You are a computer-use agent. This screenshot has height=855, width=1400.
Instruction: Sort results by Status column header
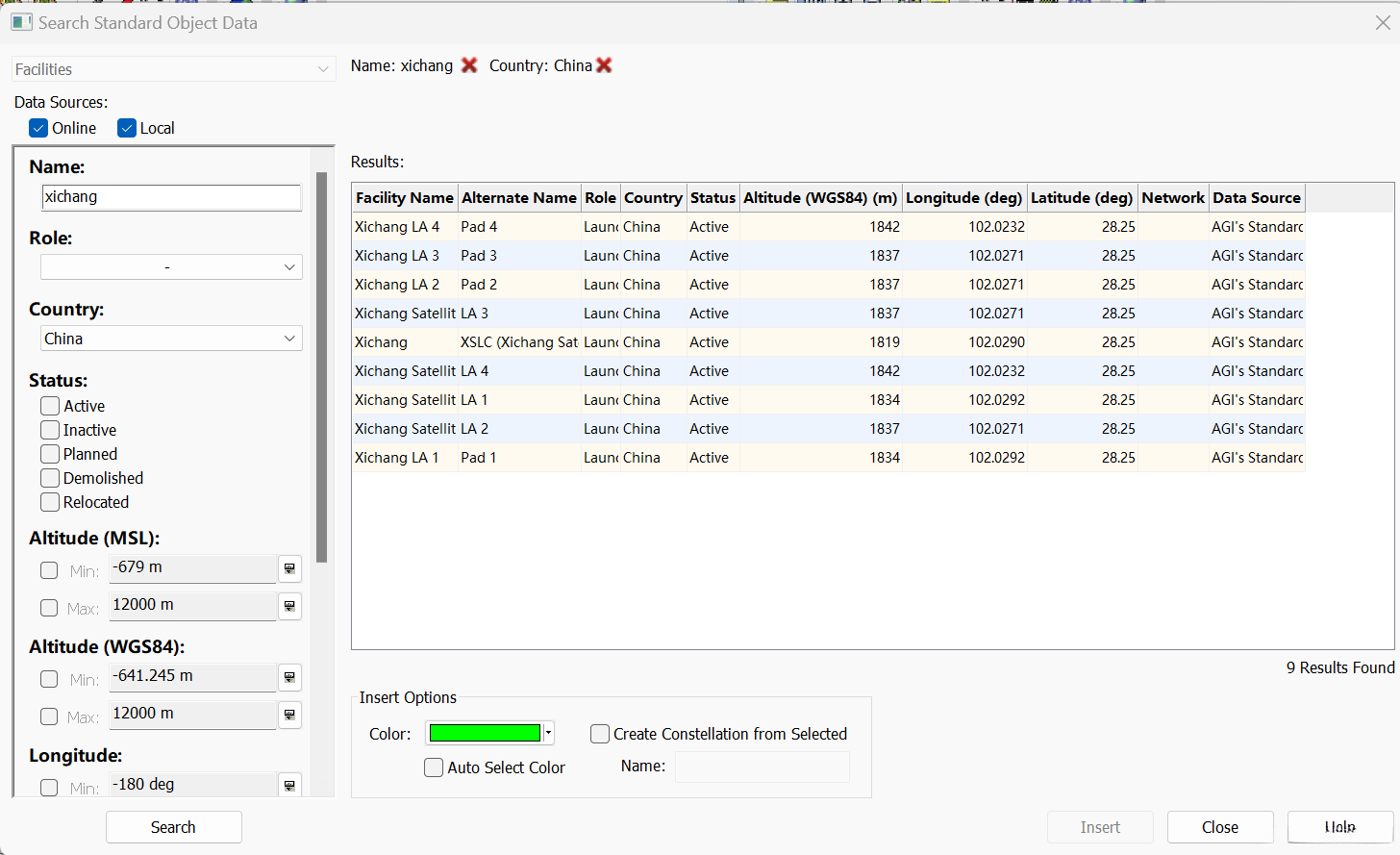coord(712,197)
